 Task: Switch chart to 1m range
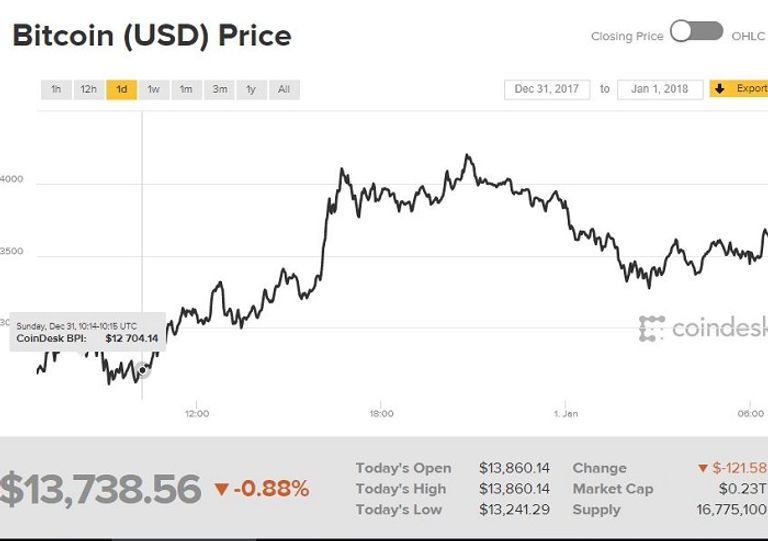click(186, 89)
